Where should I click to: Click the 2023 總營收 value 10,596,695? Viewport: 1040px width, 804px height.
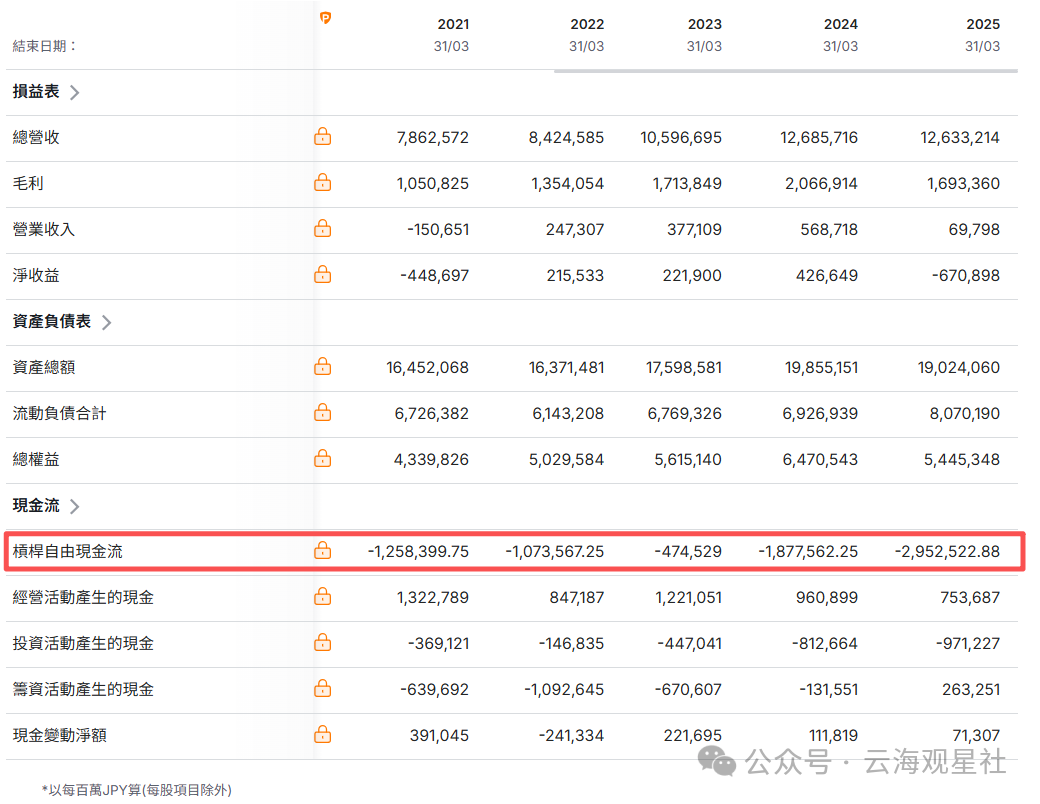coord(681,137)
